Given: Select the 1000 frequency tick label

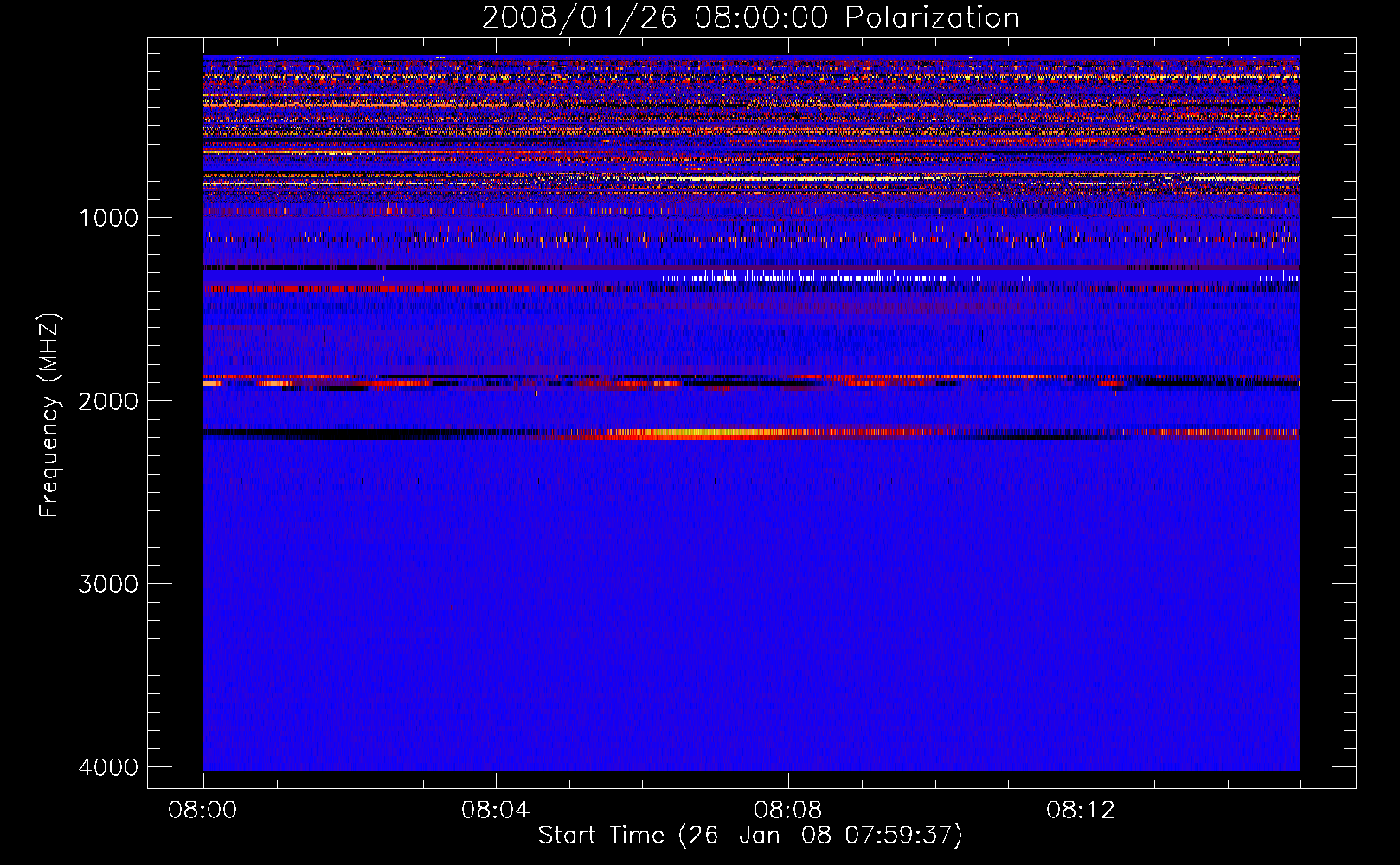Looking at the screenshot, I should pyautogui.click(x=109, y=218).
